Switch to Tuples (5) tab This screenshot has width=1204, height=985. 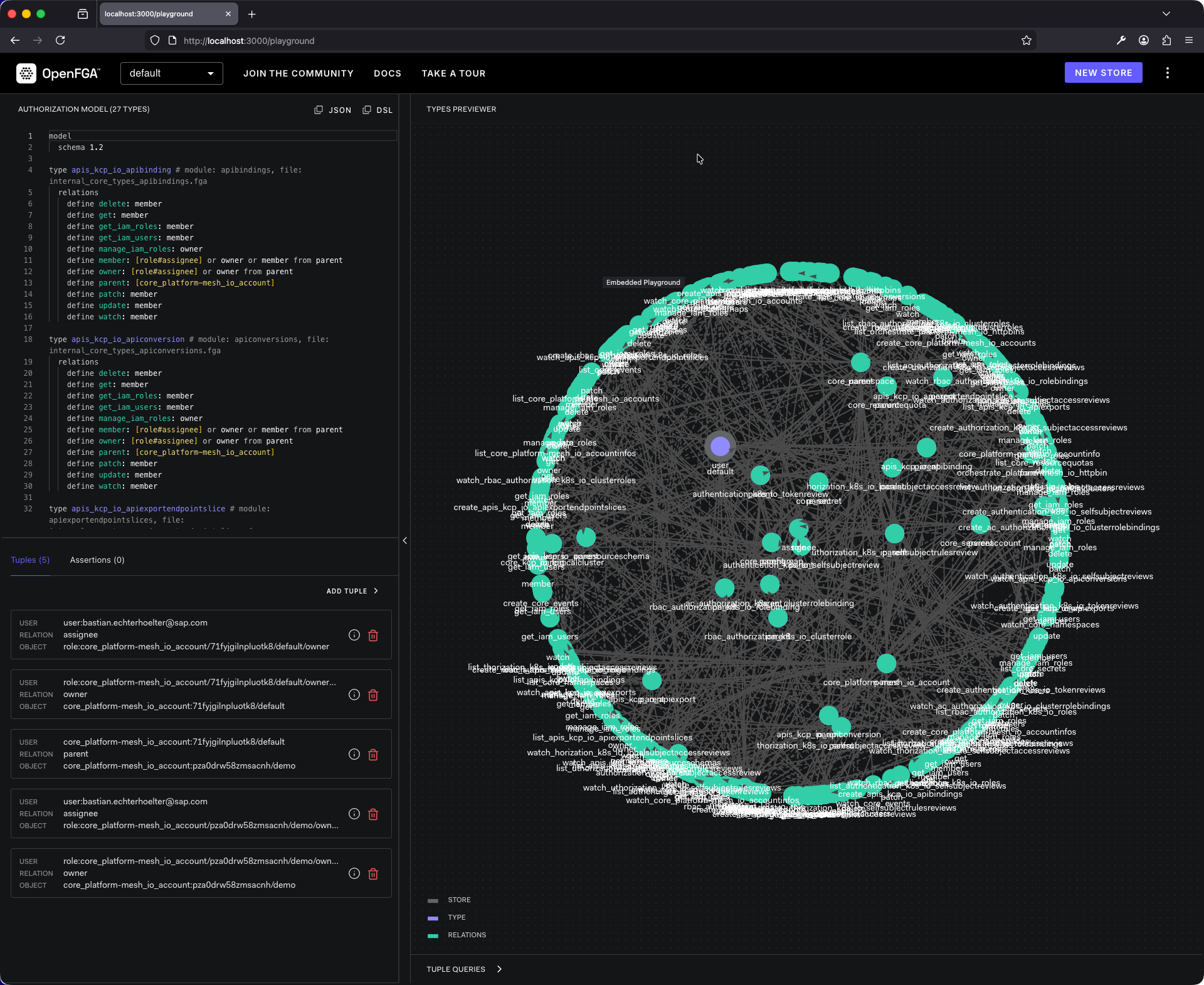30,560
